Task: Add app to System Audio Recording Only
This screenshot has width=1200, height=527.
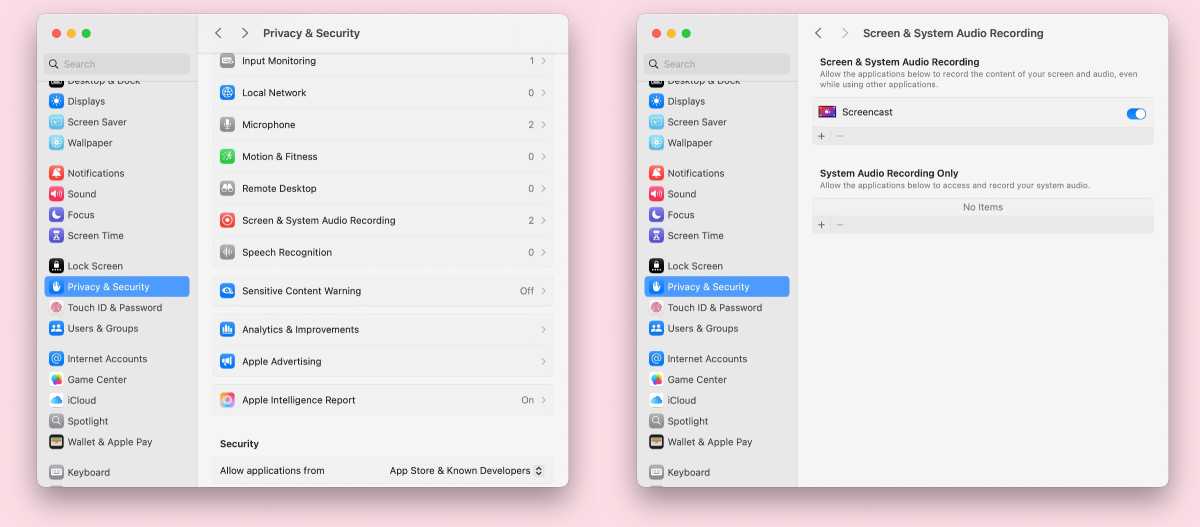Action: click(822, 225)
